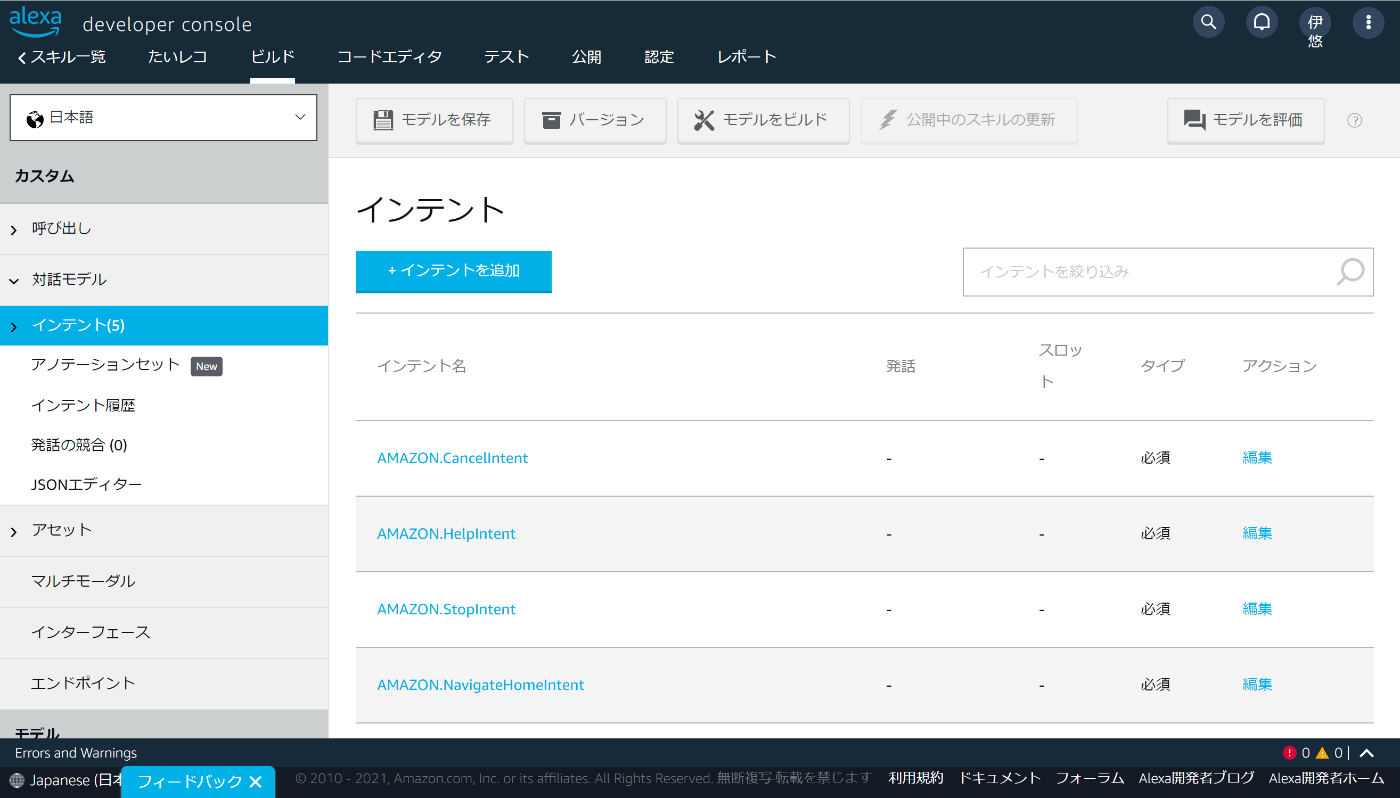Switch to the 公開 tab
Image resolution: width=1400 pixels, height=798 pixels.
pos(587,57)
